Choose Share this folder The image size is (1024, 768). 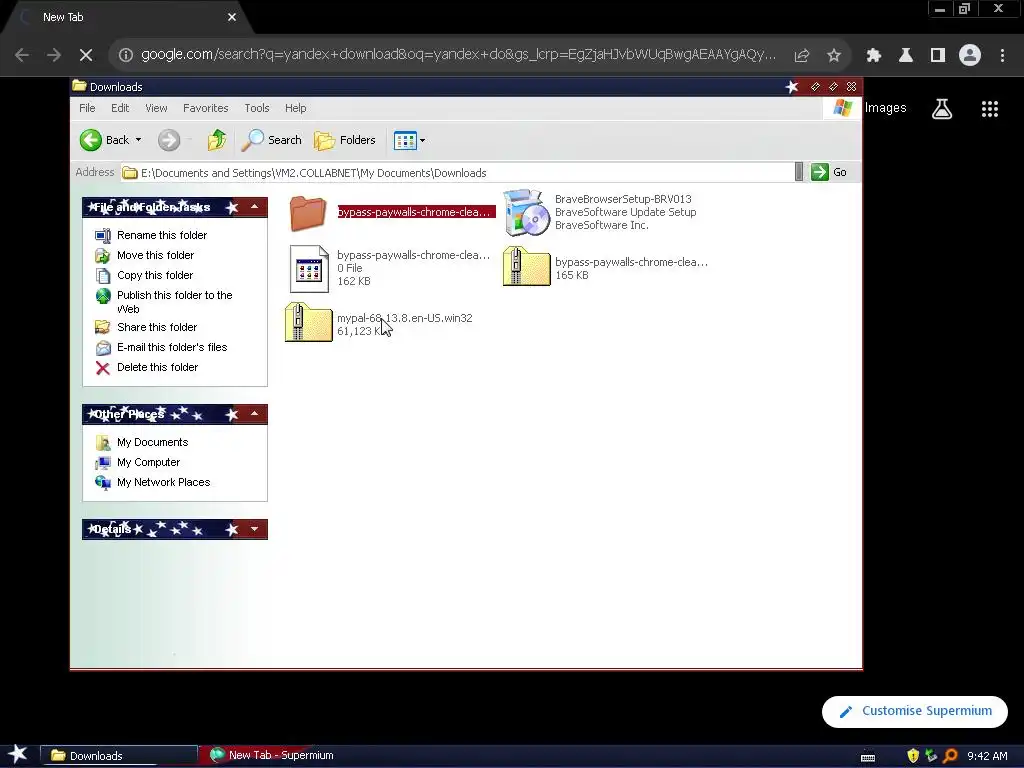[x=157, y=327]
